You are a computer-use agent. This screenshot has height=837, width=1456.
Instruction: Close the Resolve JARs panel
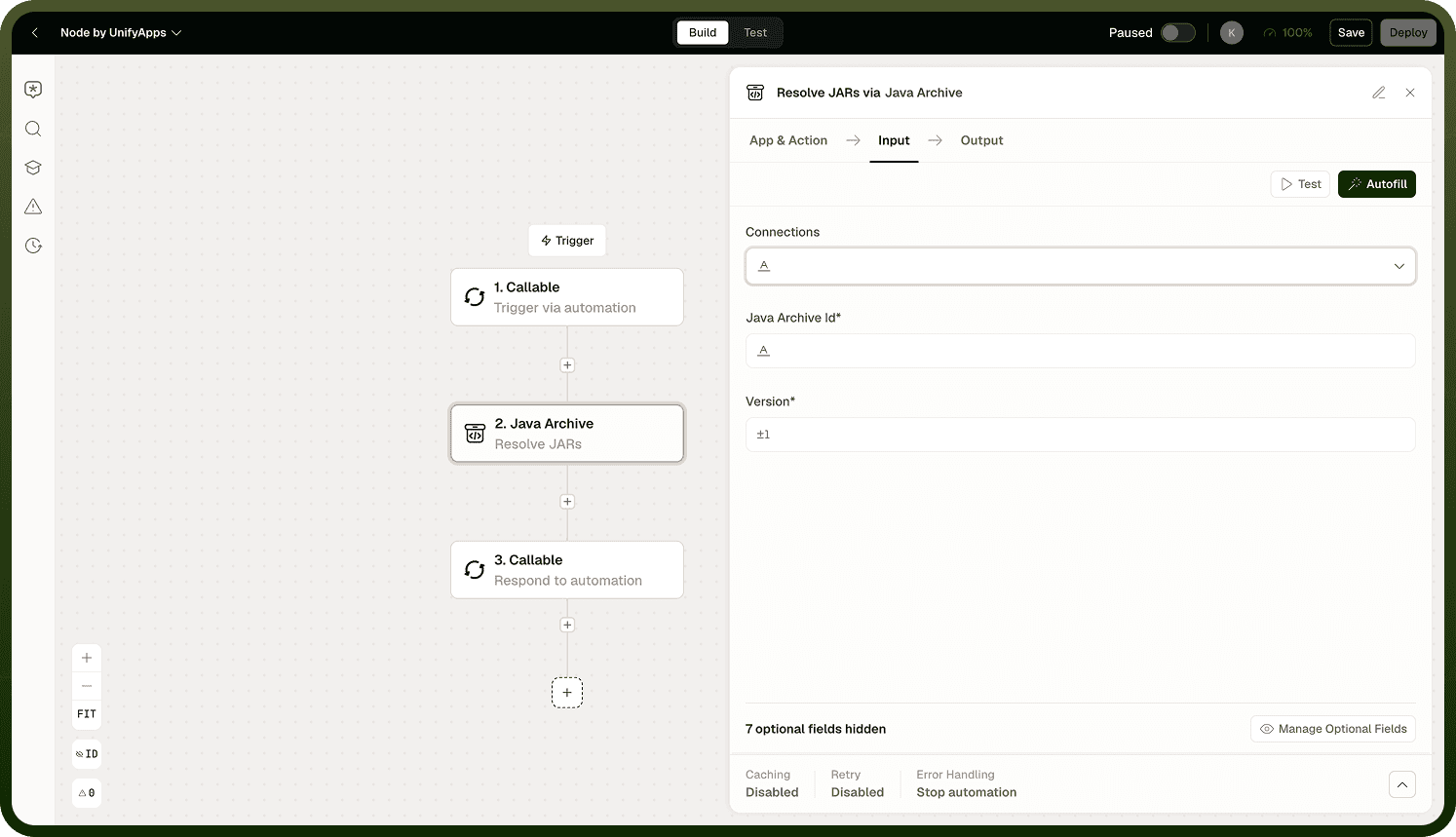pos(1410,93)
